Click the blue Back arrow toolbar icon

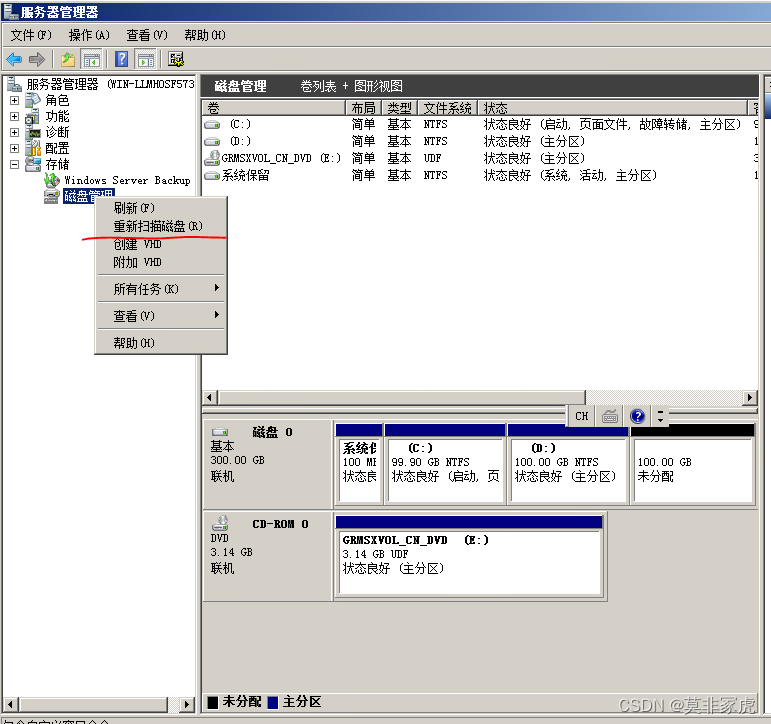14,60
